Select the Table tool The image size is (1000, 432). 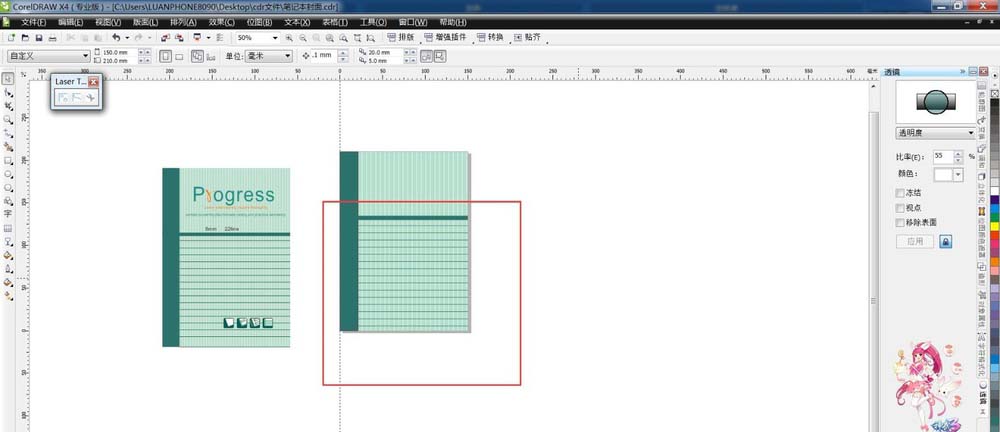pyautogui.click(x=8, y=228)
